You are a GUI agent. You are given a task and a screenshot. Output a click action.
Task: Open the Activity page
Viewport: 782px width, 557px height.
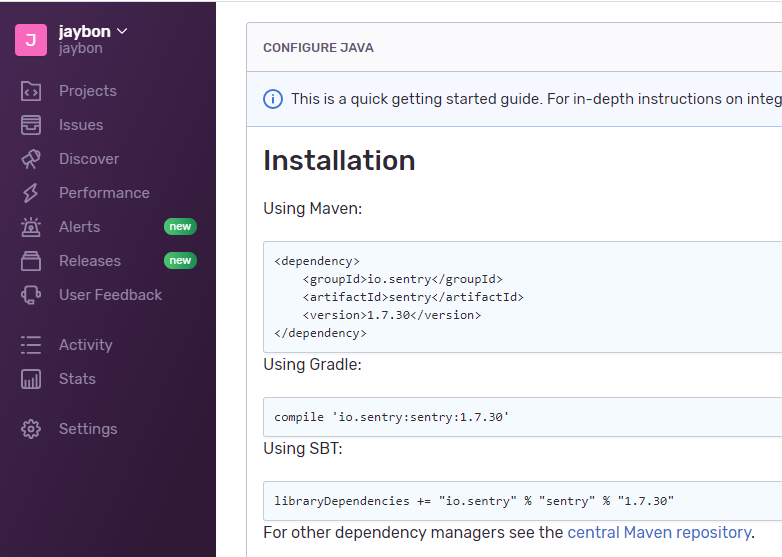[x=86, y=345]
